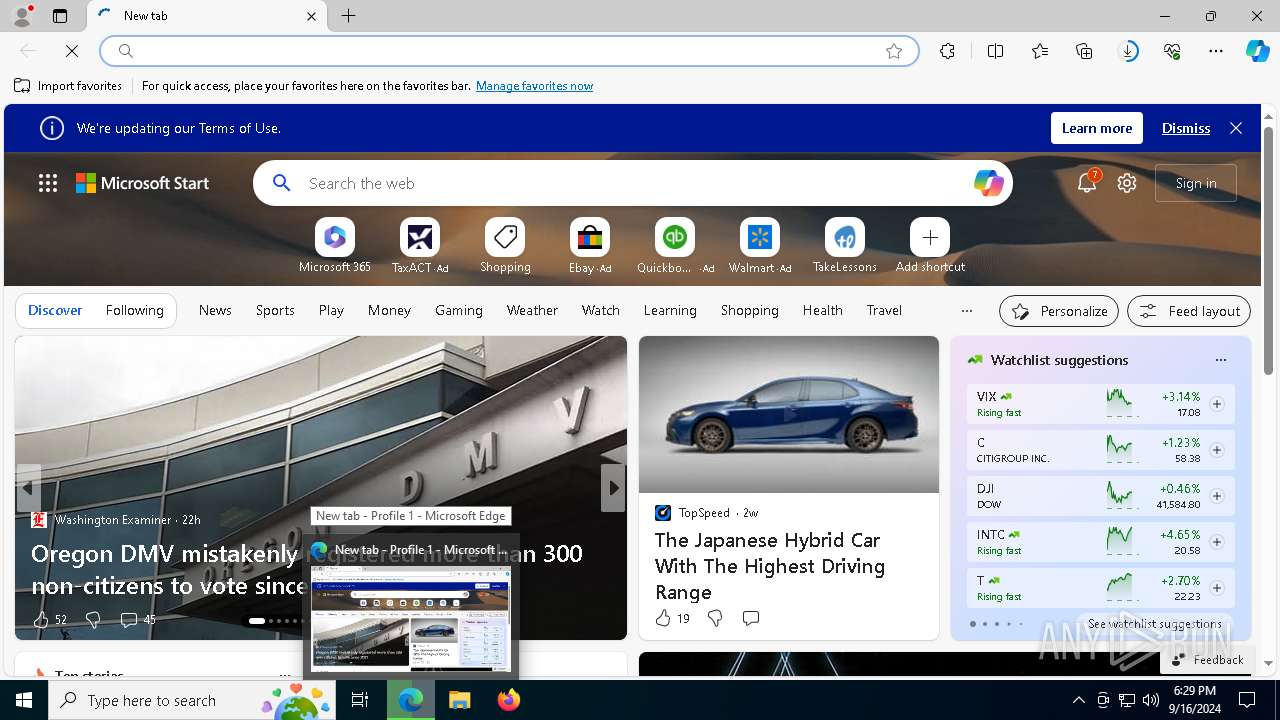
Task: Click the Edge address bar
Action: pyautogui.click(x=509, y=51)
